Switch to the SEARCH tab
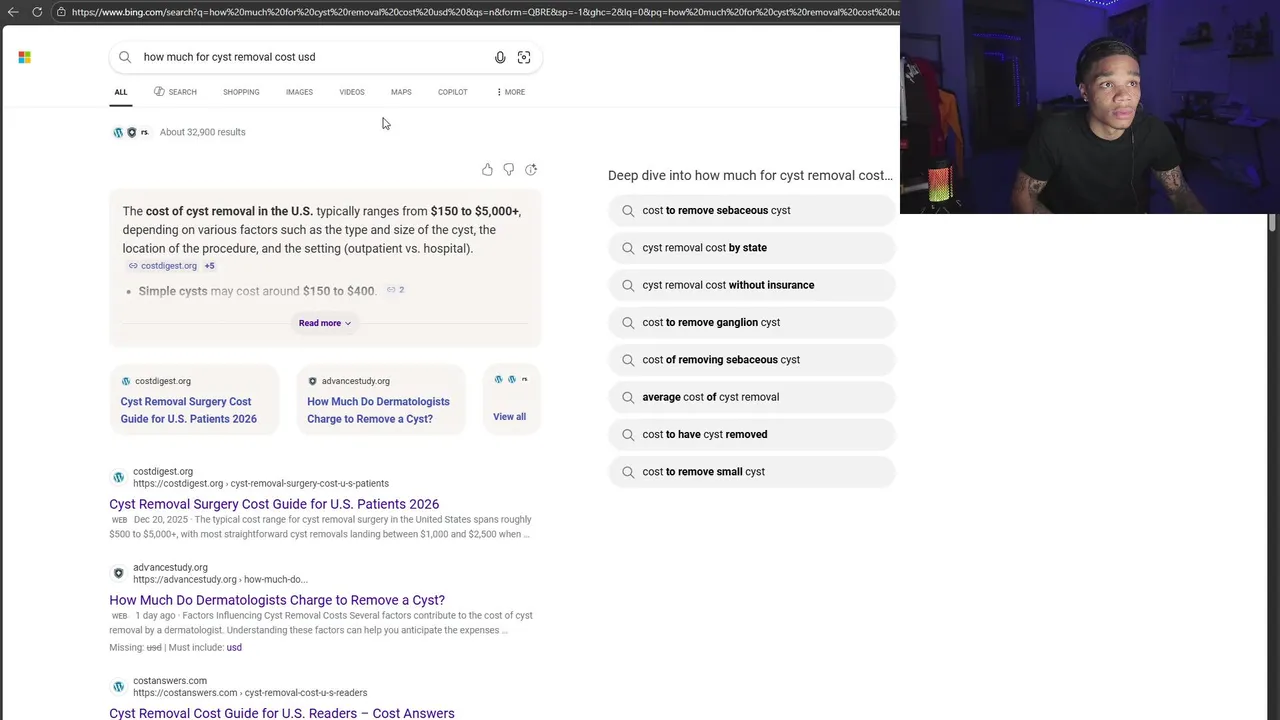 click(x=175, y=92)
